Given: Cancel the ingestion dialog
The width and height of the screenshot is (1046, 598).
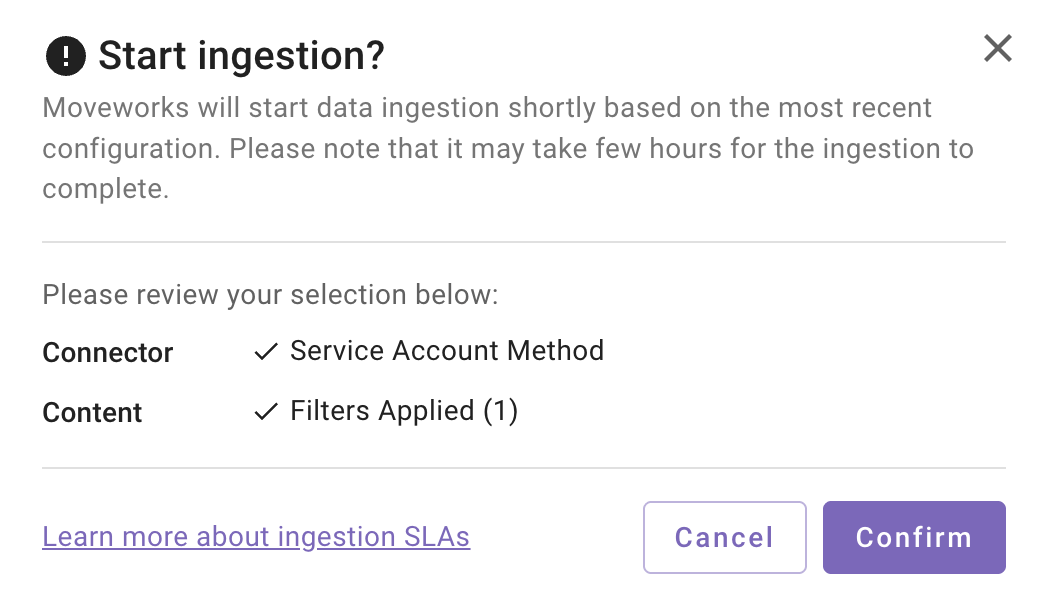Looking at the screenshot, I should 724,537.
